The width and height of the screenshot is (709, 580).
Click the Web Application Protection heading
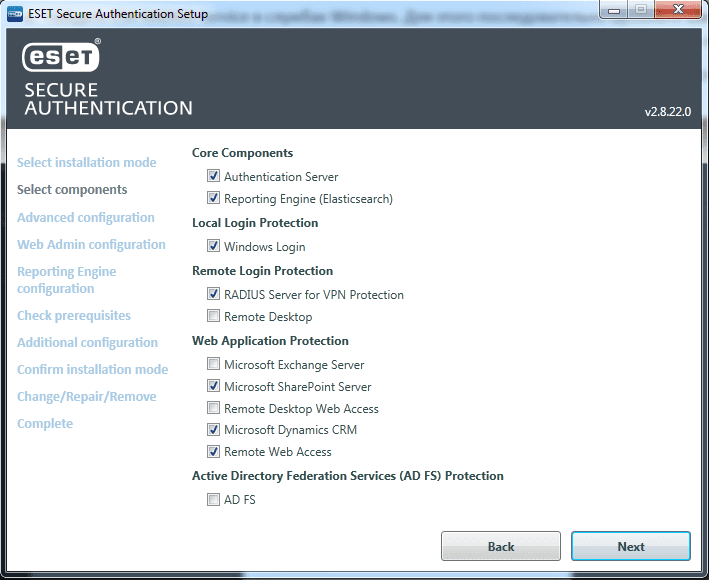(x=270, y=341)
